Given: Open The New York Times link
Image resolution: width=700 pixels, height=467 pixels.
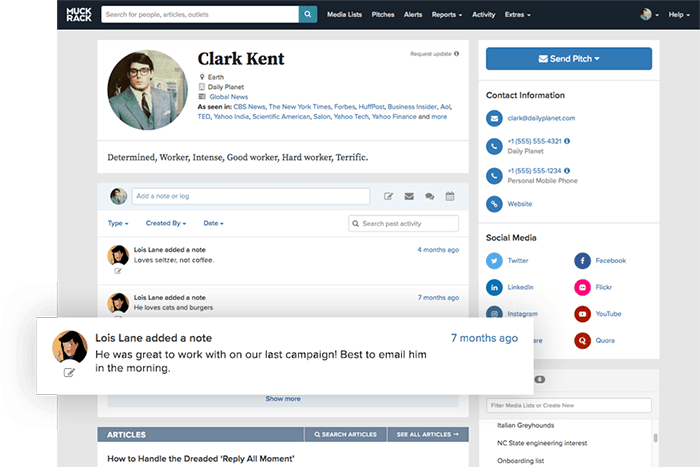Looking at the screenshot, I should (x=300, y=107).
